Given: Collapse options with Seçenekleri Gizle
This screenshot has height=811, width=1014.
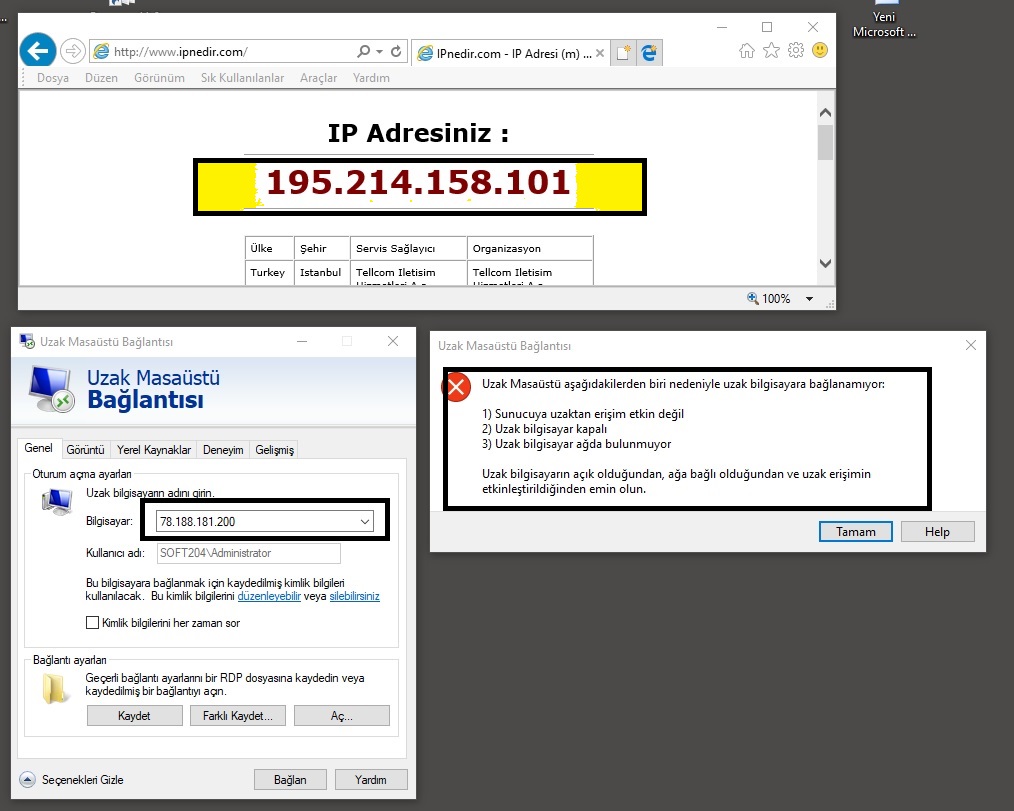Looking at the screenshot, I should 27,779.
